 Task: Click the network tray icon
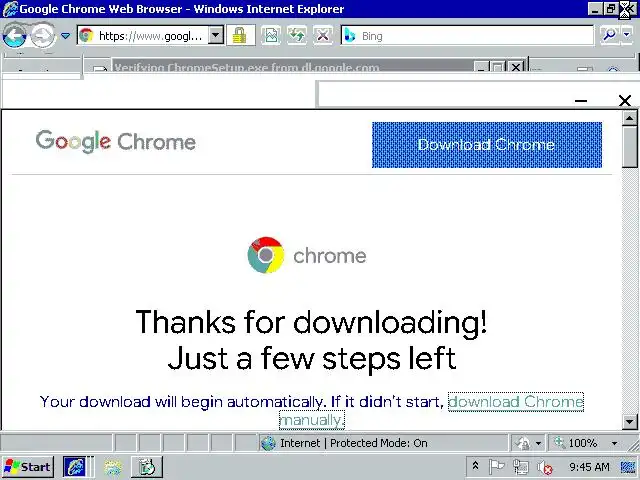521,467
